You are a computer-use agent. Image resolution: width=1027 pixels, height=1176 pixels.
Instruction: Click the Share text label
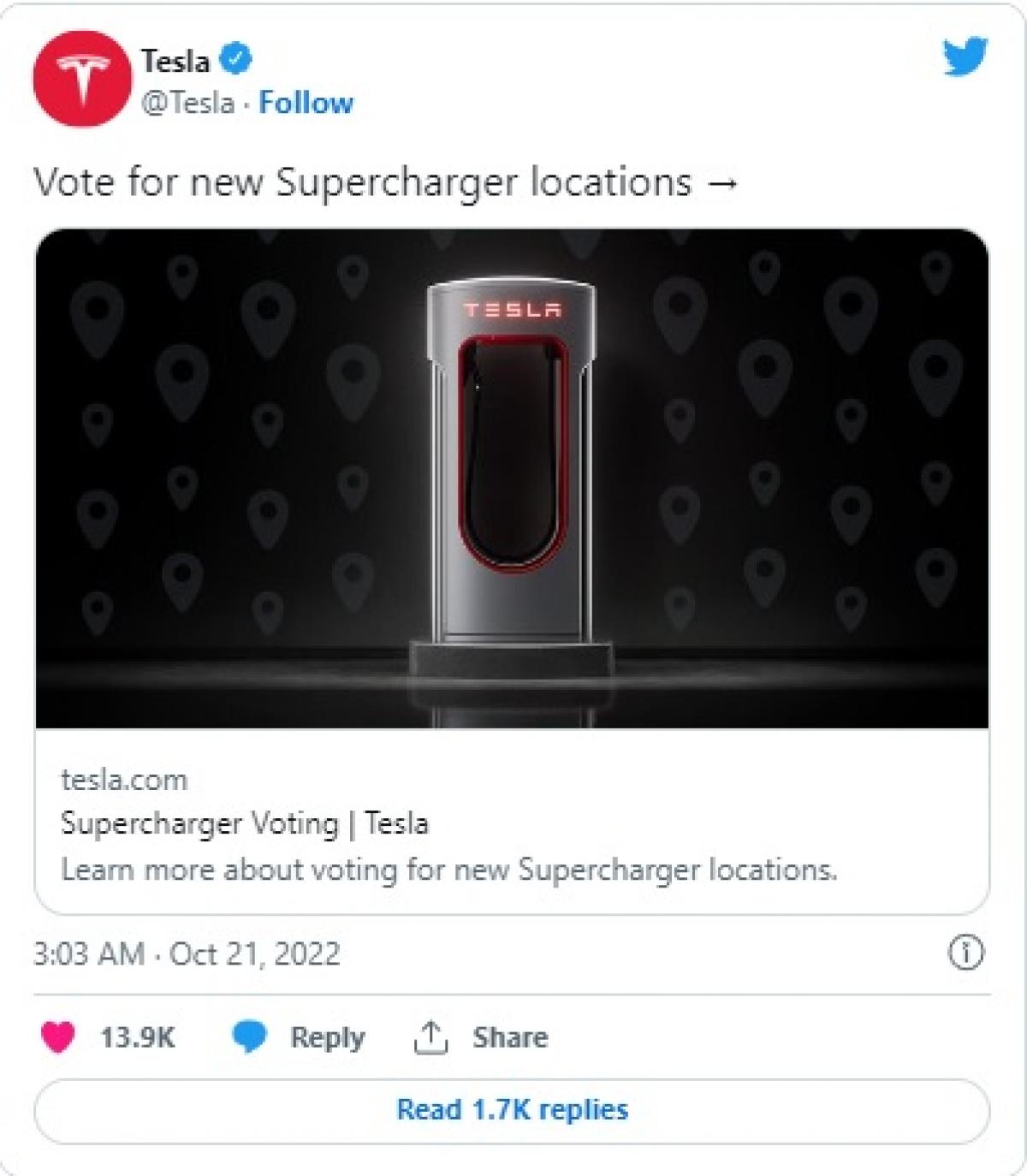pyautogui.click(x=510, y=1036)
